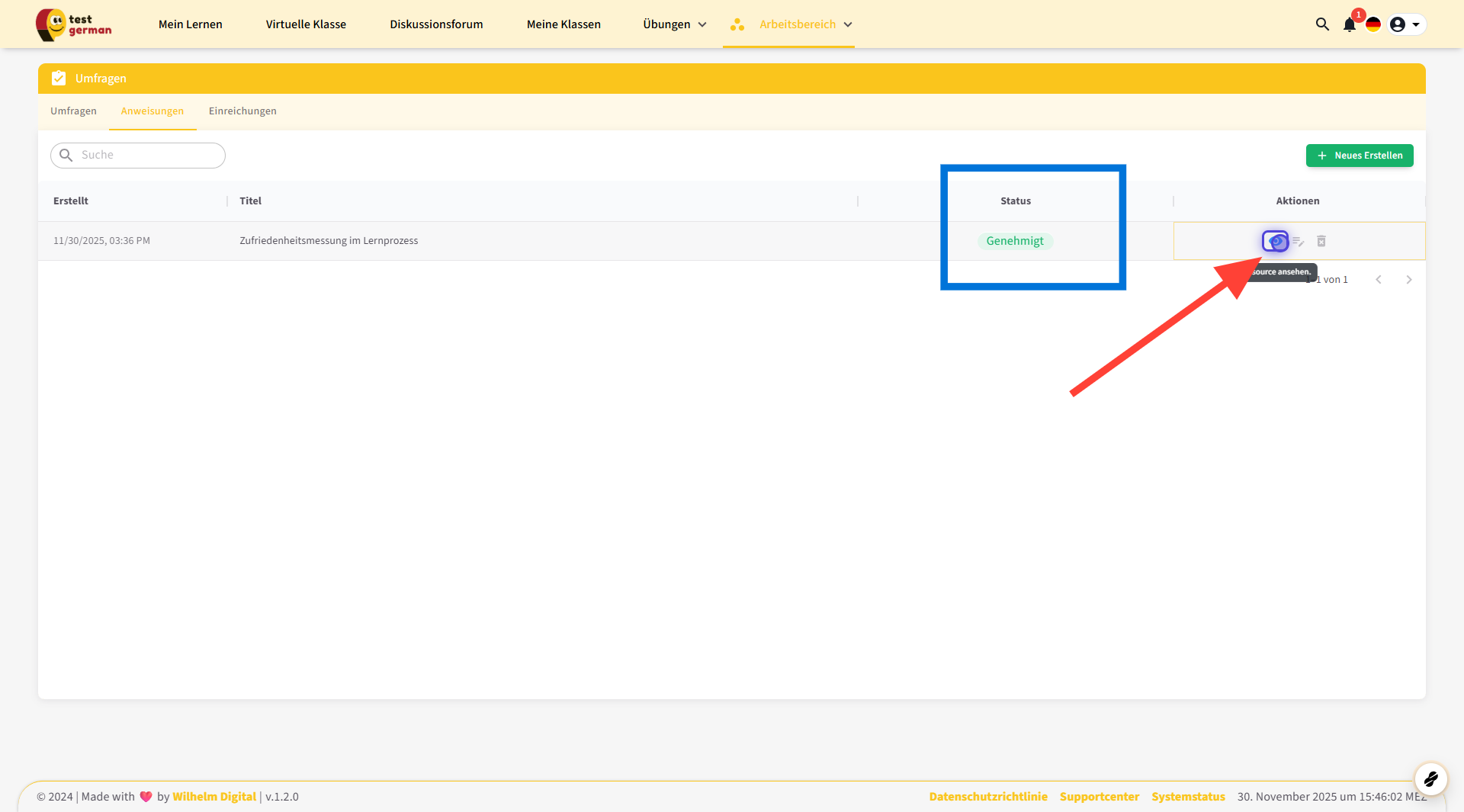Open the Datenschutzrichtlinie link
This screenshot has width=1464, height=812.
987,797
